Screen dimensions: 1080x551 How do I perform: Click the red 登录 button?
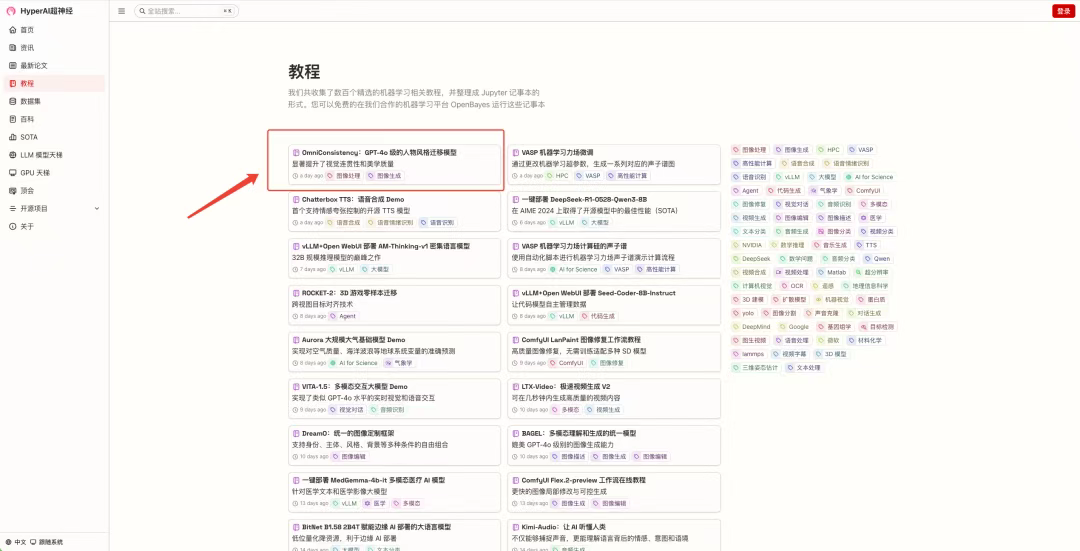[1062, 11]
